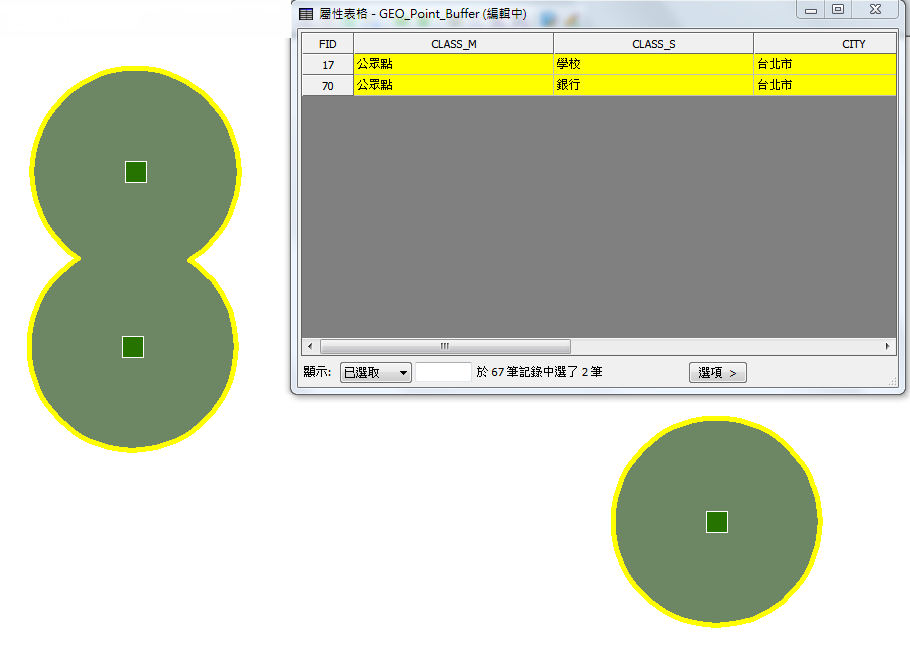The width and height of the screenshot is (910, 650).
Task: Click the record number input field
Action: [443, 372]
